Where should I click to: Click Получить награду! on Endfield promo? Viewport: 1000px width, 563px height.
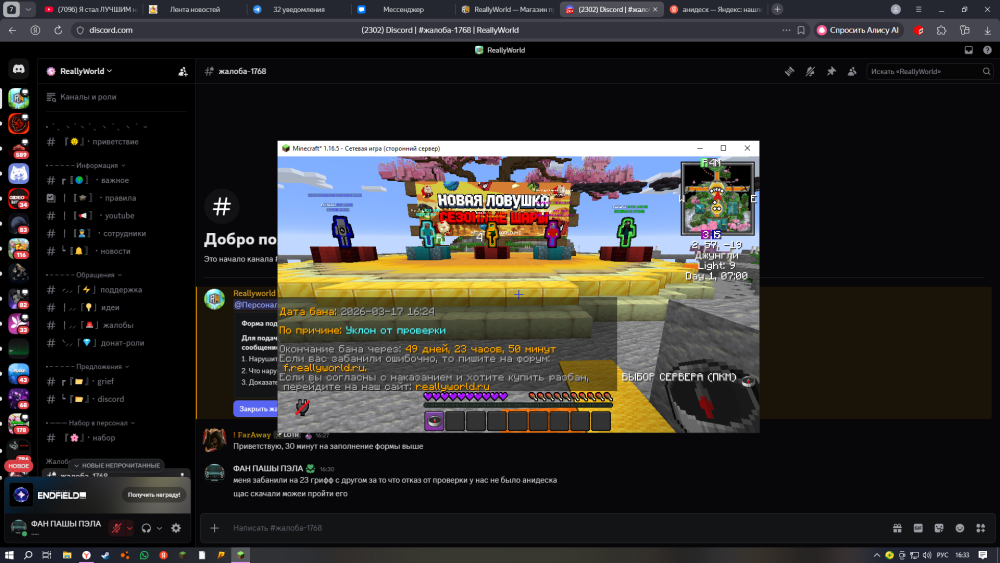(x=154, y=495)
